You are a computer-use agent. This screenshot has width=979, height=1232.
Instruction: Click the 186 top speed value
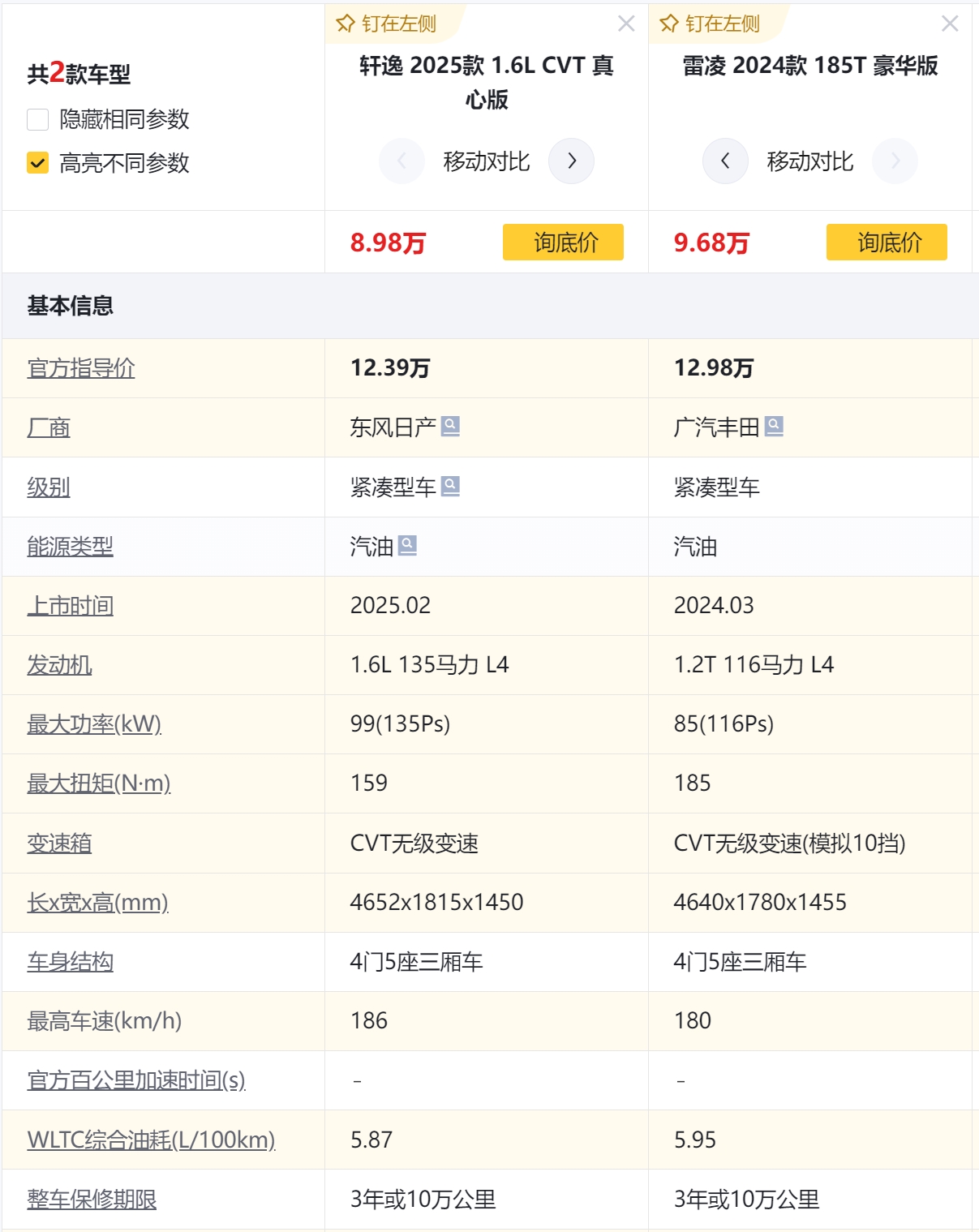pos(369,1021)
